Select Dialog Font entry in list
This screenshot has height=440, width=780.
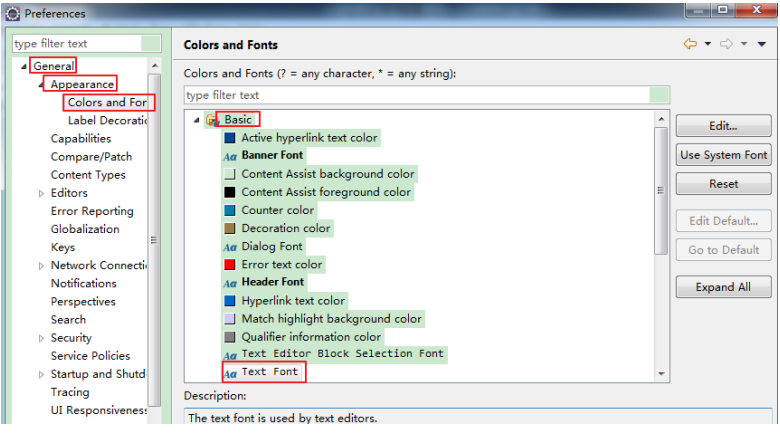(x=272, y=247)
